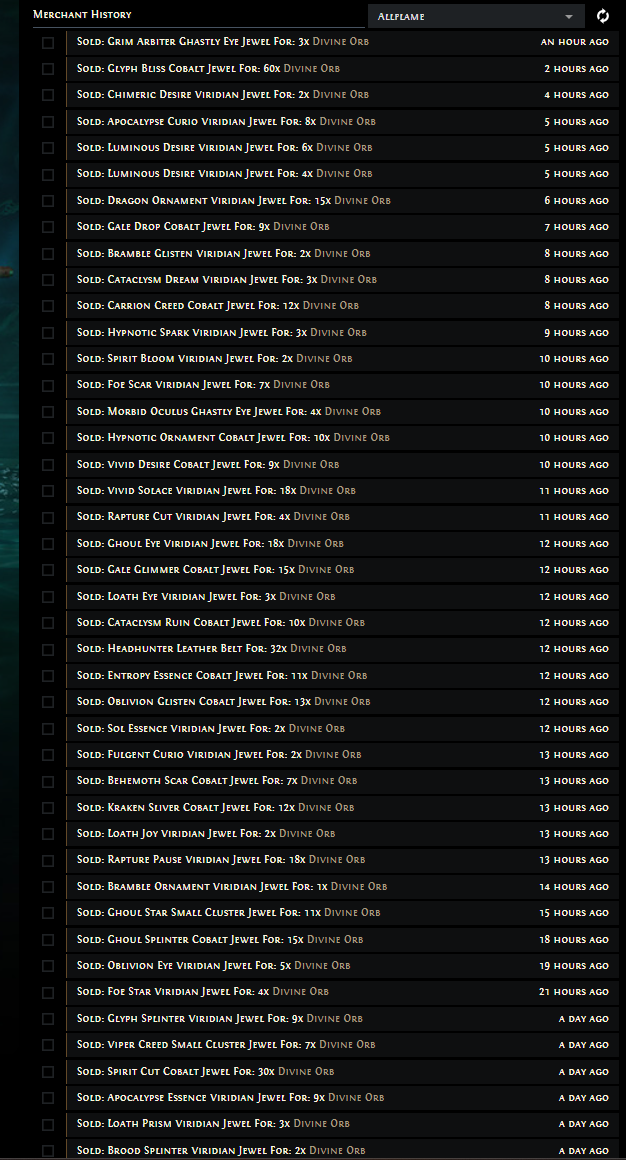
Task: Select the Gale Glimmer Cobalt Jewel row
Action: (x=343, y=570)
